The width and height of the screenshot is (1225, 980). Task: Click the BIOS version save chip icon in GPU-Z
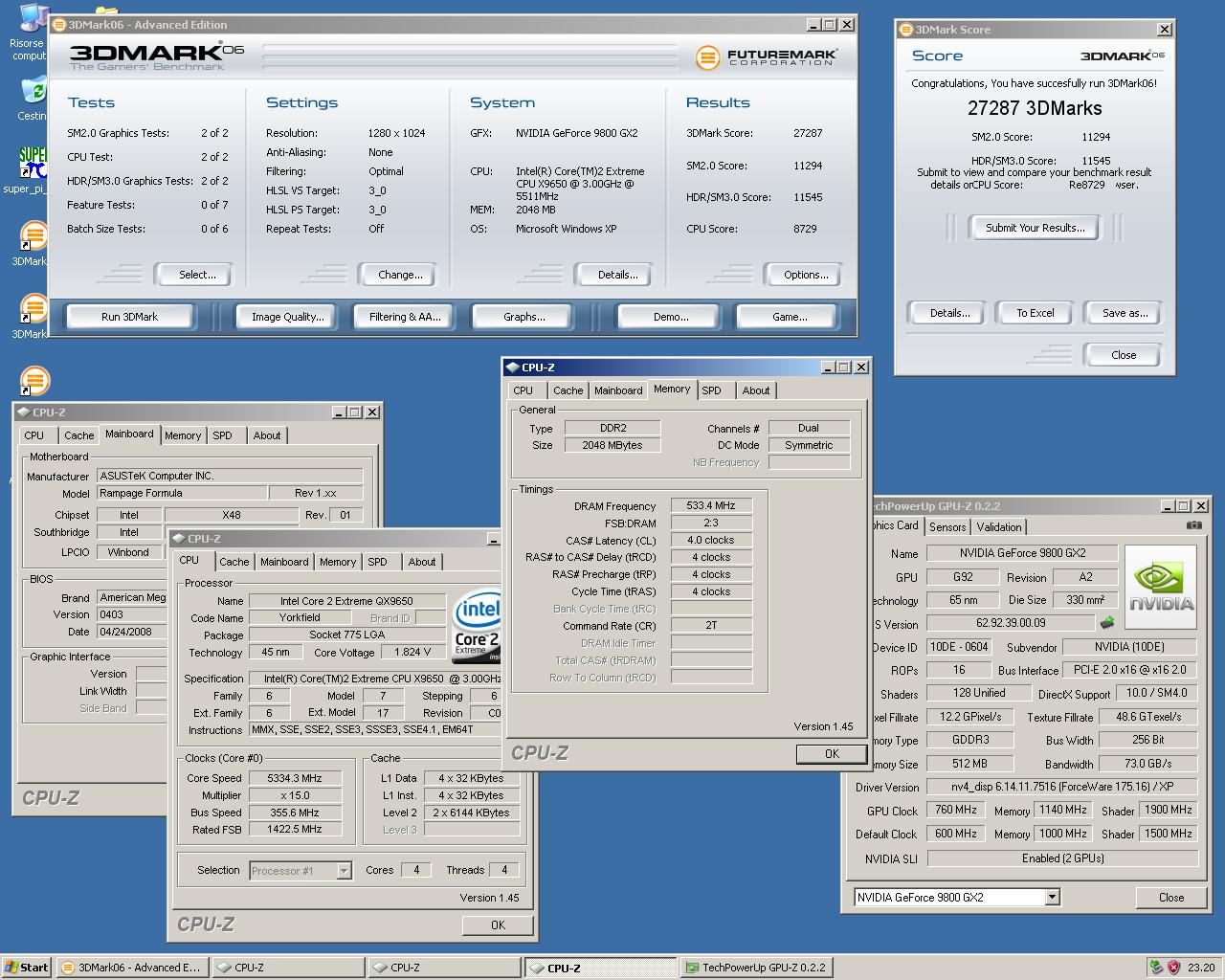[1107, 623]
